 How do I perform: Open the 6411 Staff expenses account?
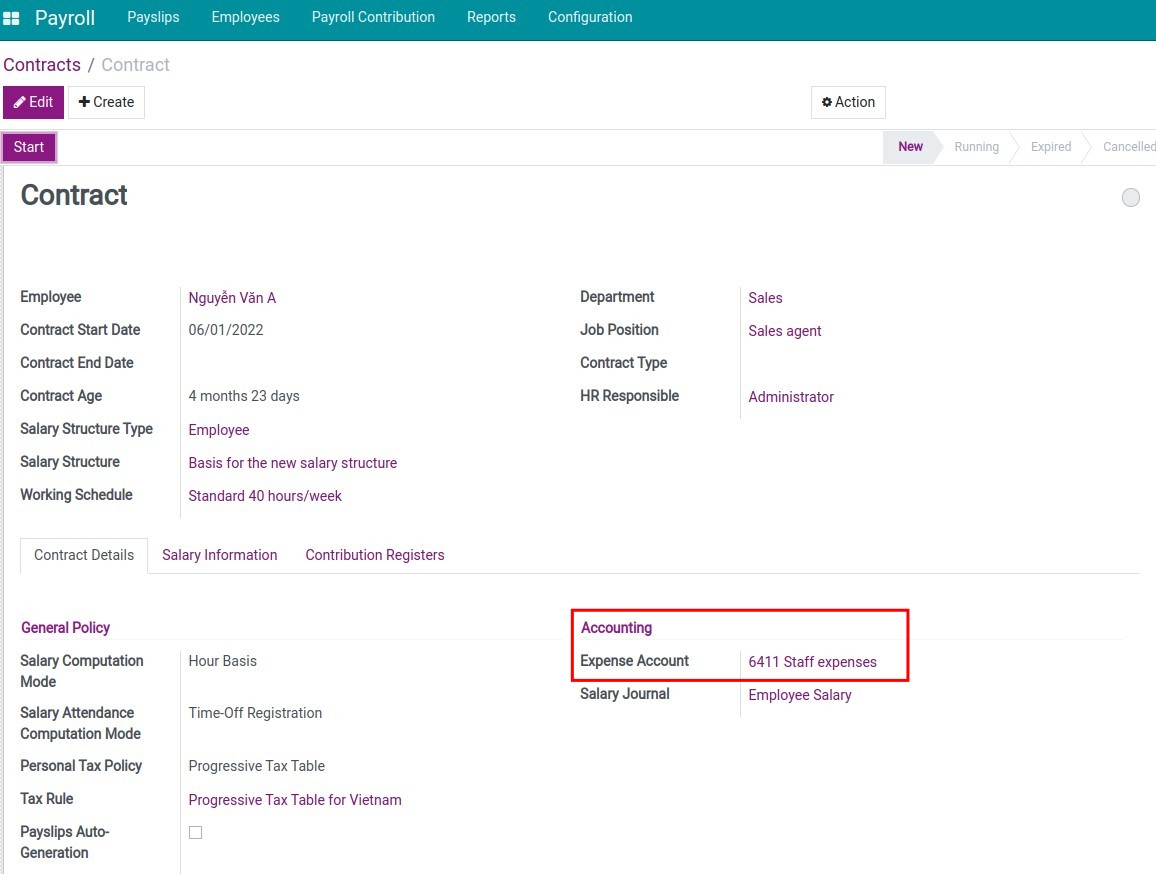(812, 661)
